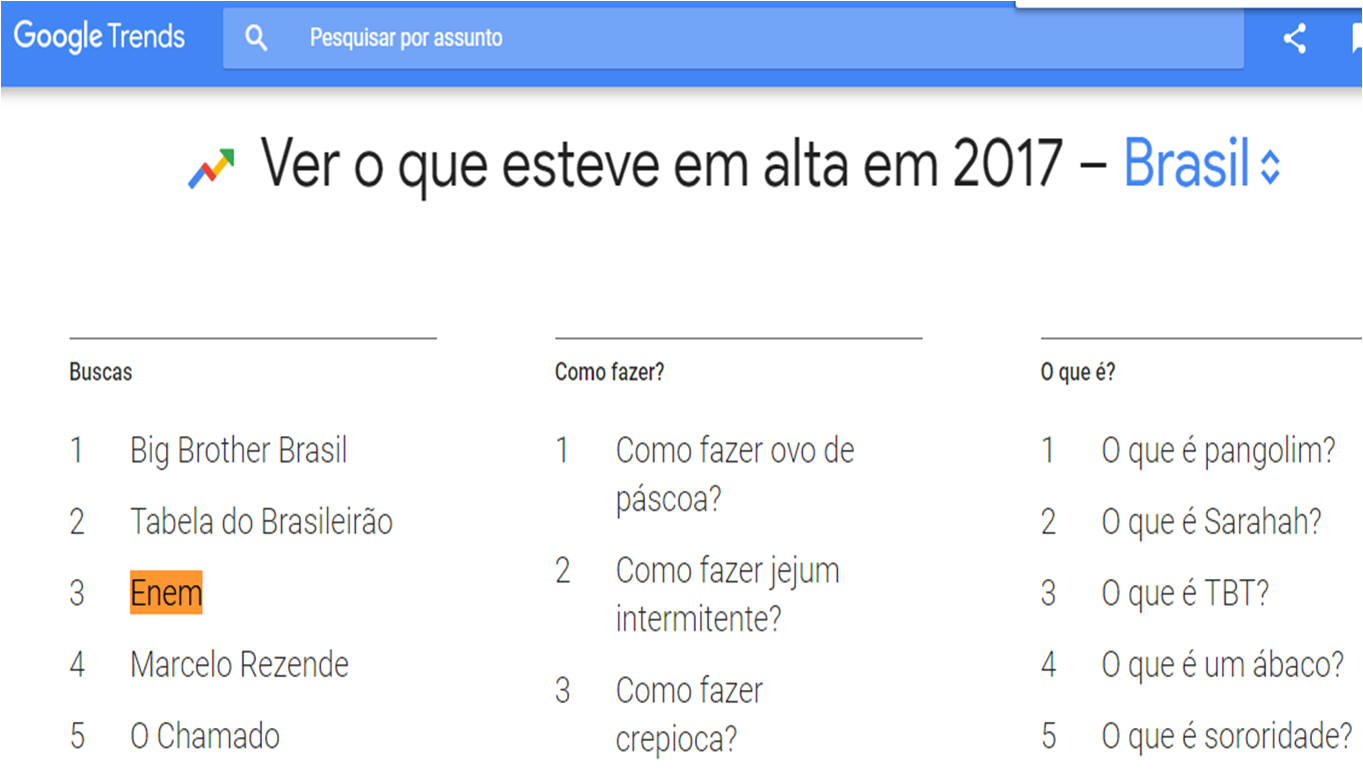Click 'Como fazer jejum intermitente?' entry

click(x=727, y=595)
